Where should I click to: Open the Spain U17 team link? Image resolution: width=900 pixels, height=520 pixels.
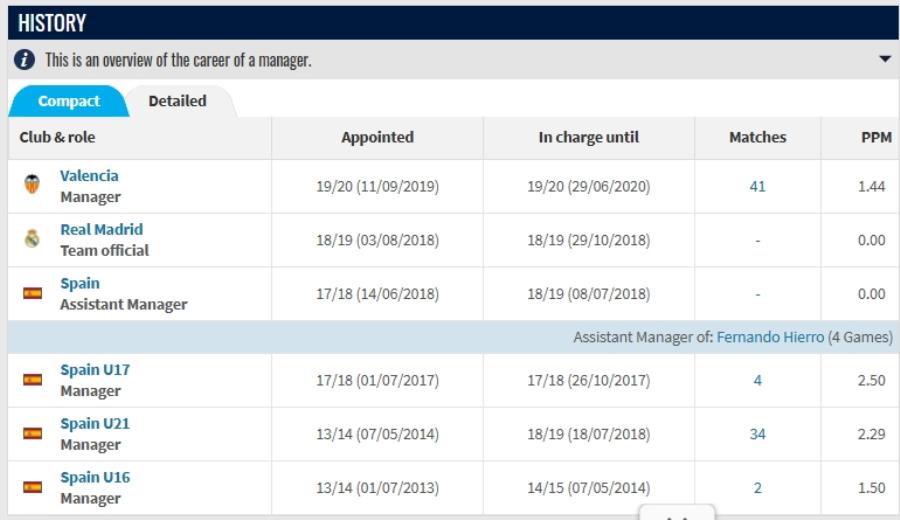click(x=95, y=370)
